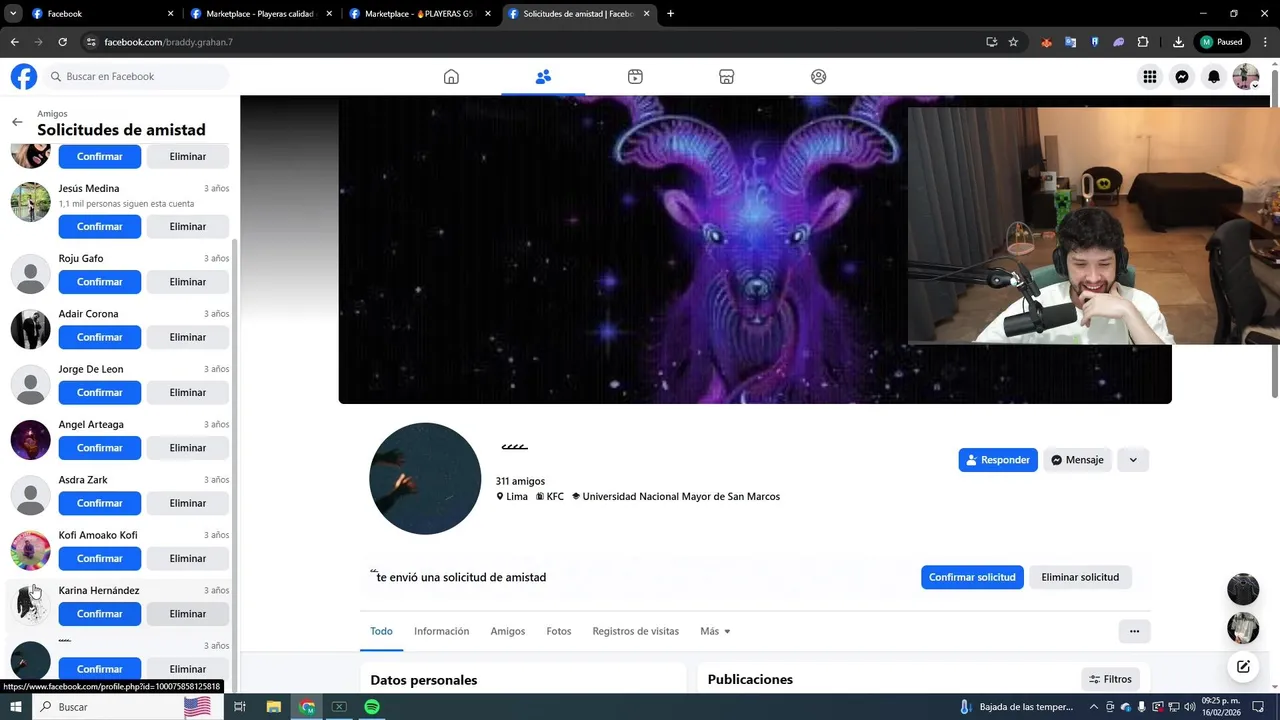Open Spotify from the taskbar
Screen dimensions: 1280x720
coord(372,707)
